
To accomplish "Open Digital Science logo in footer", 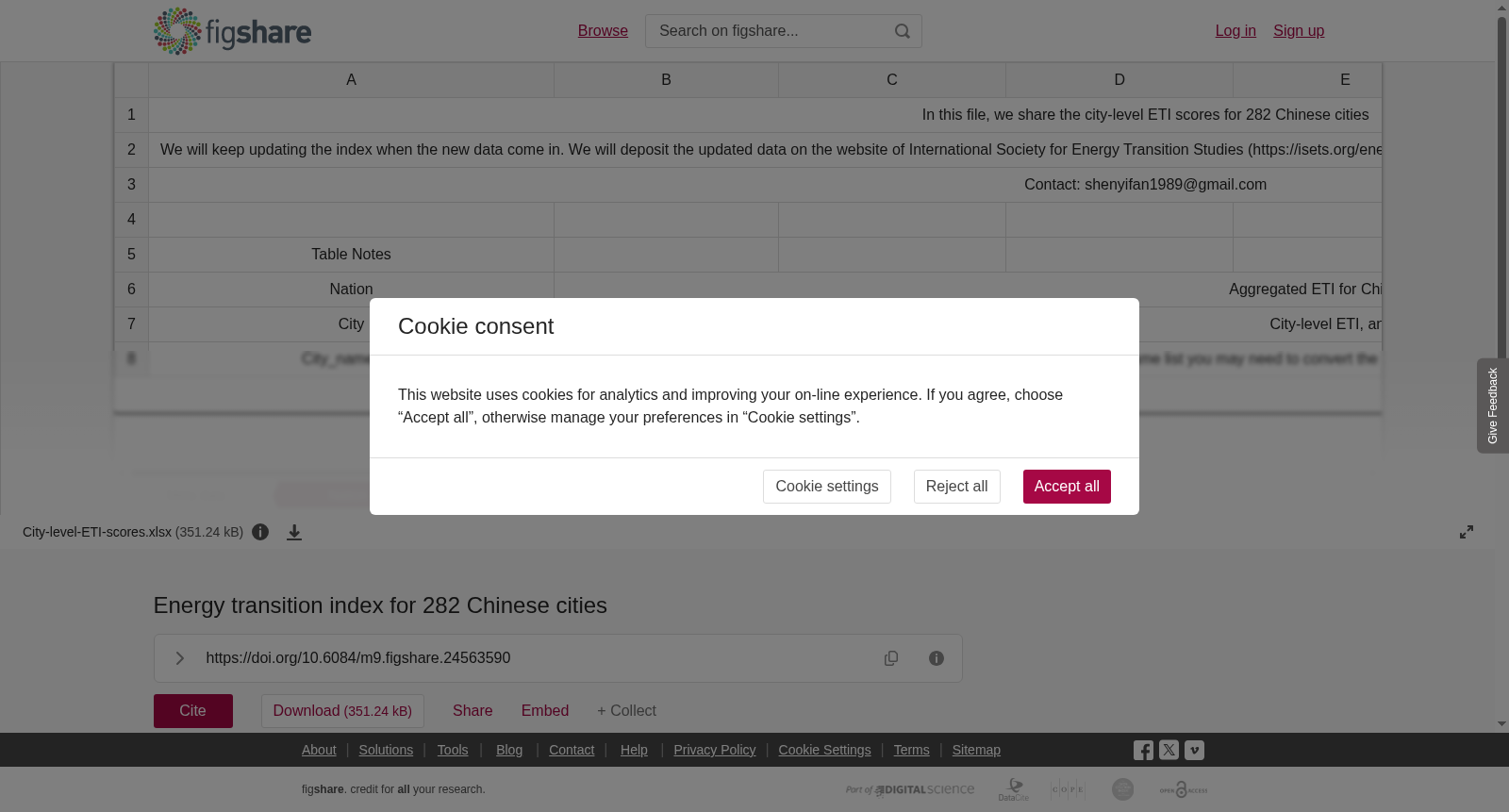I will [910, 789].
